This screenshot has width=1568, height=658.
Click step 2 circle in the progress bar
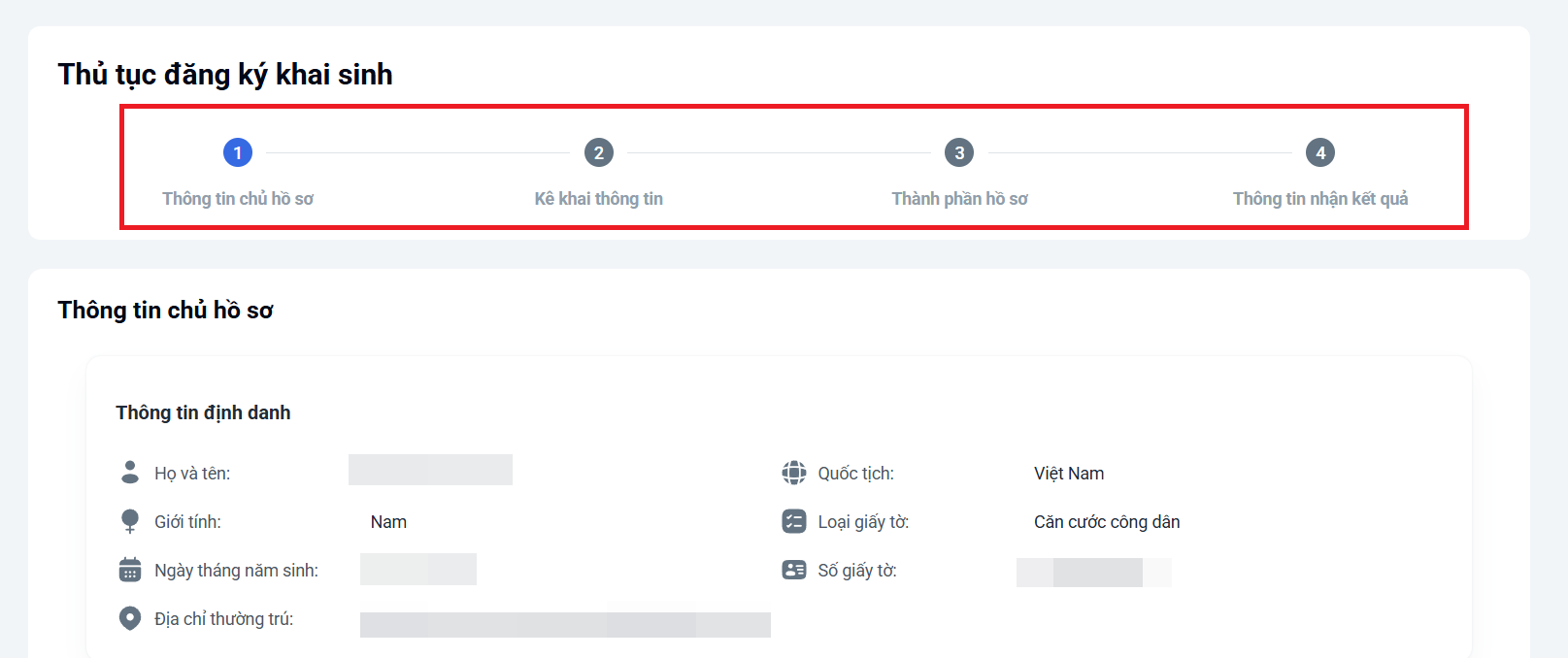coord(598,151)
